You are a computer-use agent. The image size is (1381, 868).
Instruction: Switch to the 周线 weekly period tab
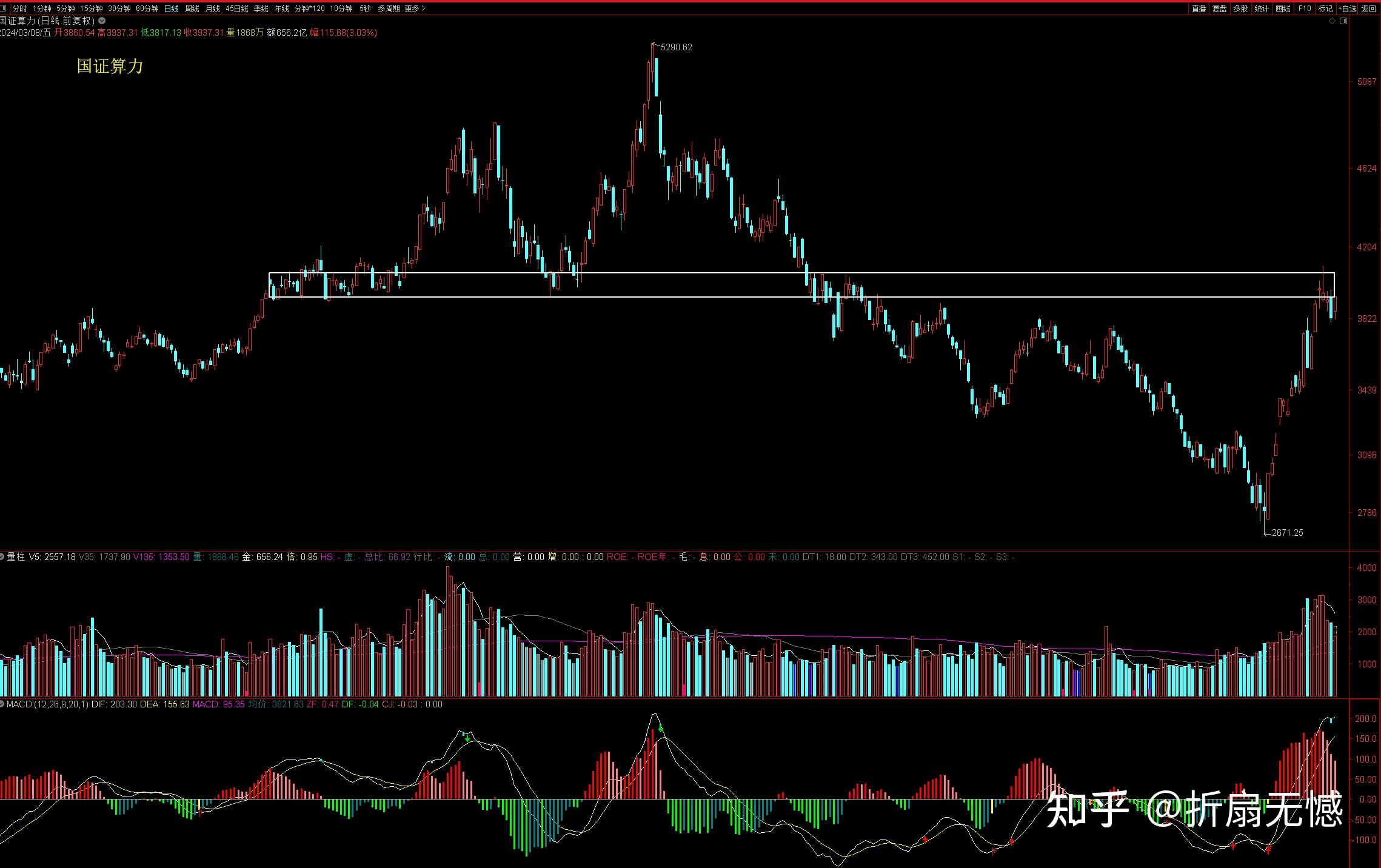[x=192, y=8]
